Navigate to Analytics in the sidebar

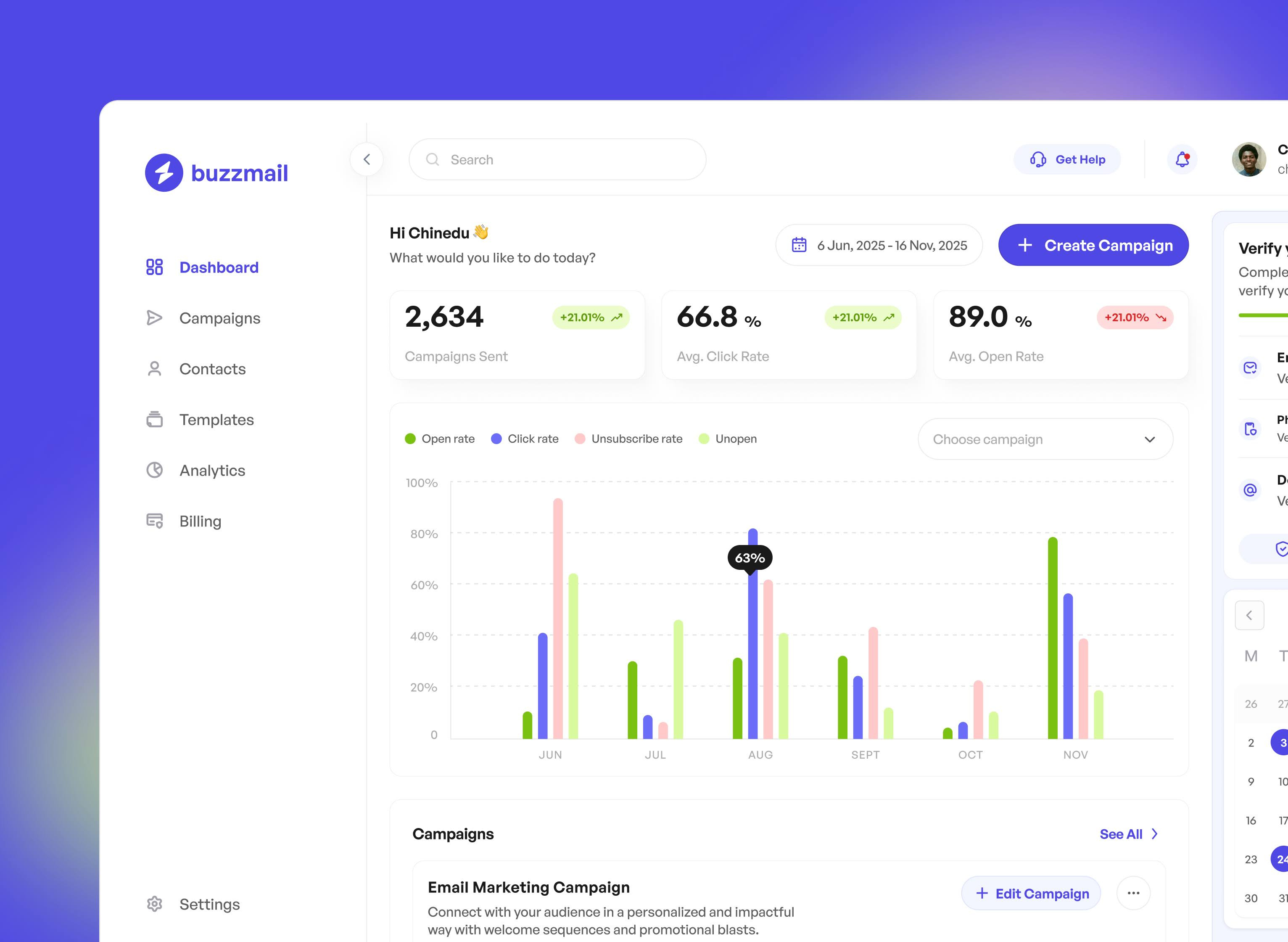(x=212, y=471)
